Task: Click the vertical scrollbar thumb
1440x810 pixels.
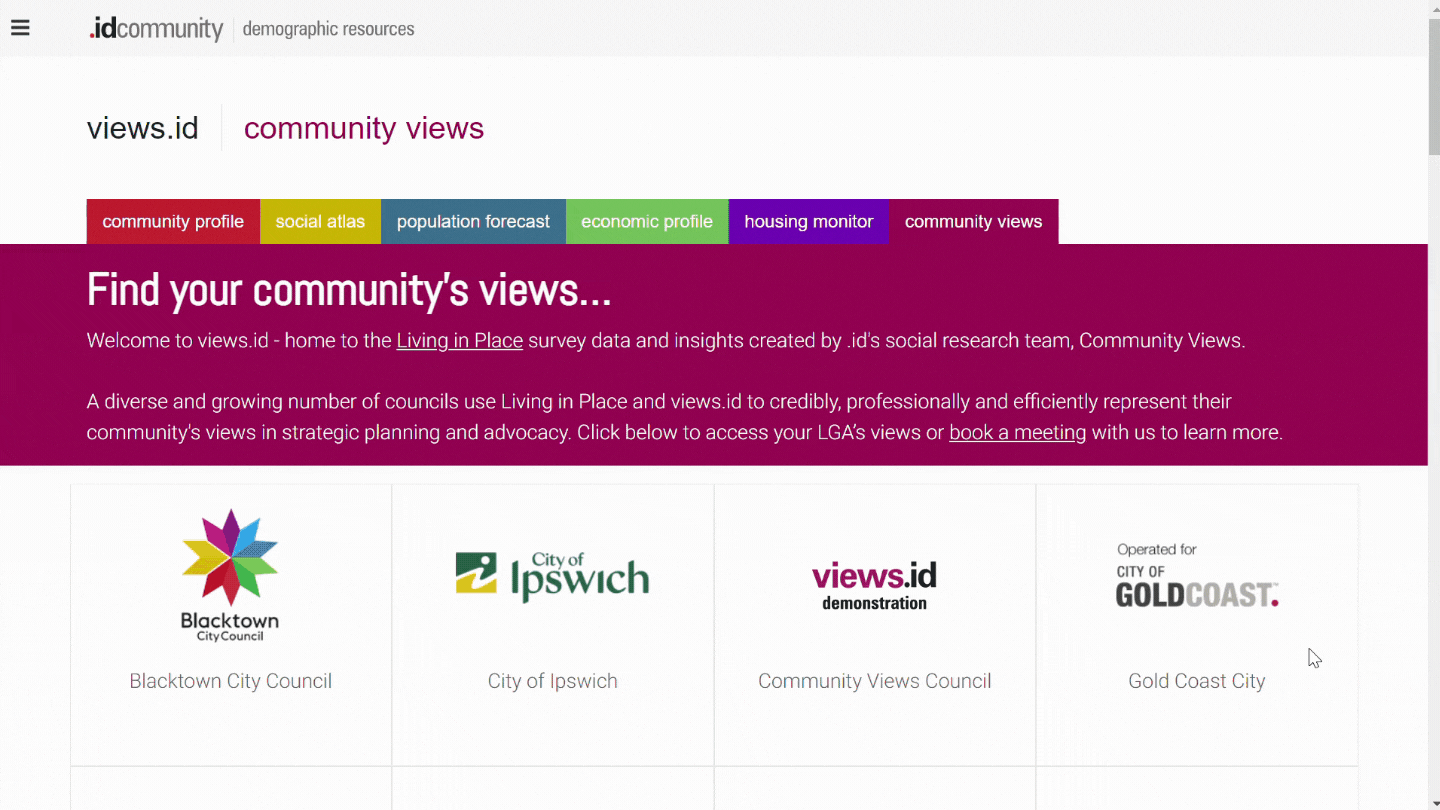Action: [x=1433, y=90]
